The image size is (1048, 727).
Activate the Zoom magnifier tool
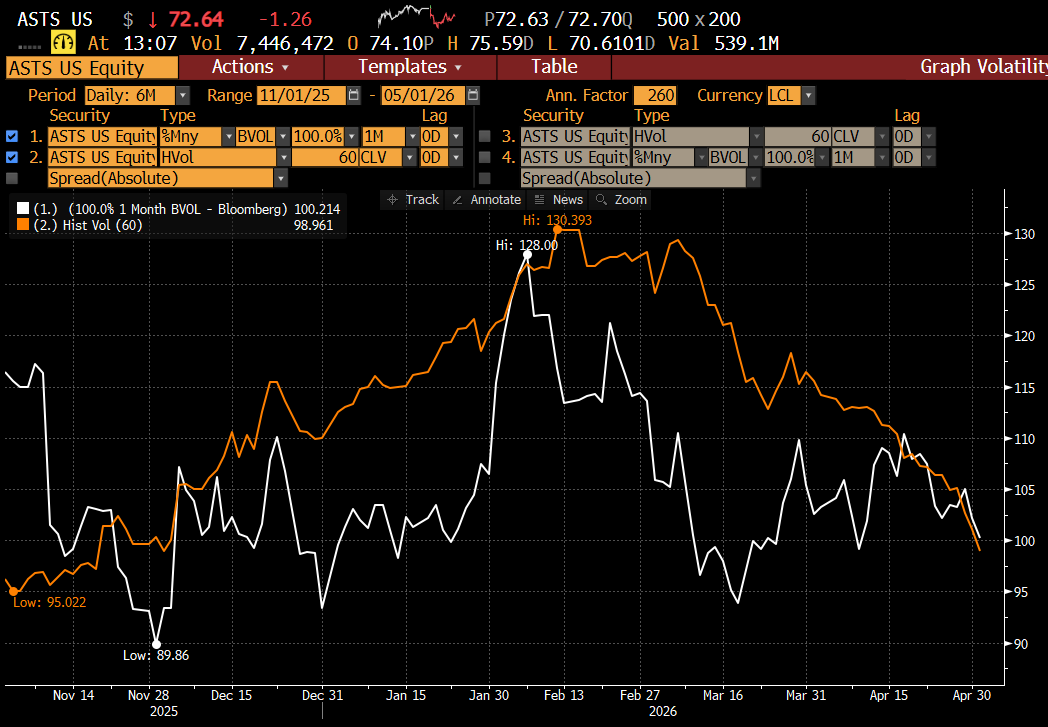click(621, 199)
